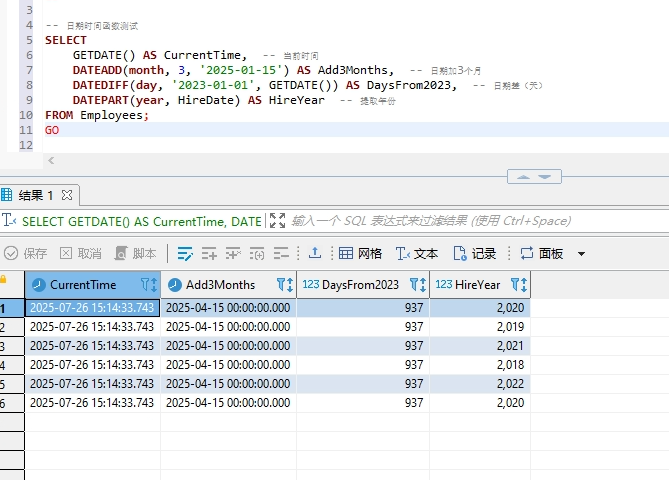Click filter icon on CurrentTime column
669x480 pixels.
pyautogui.click(x=148, y=285)
